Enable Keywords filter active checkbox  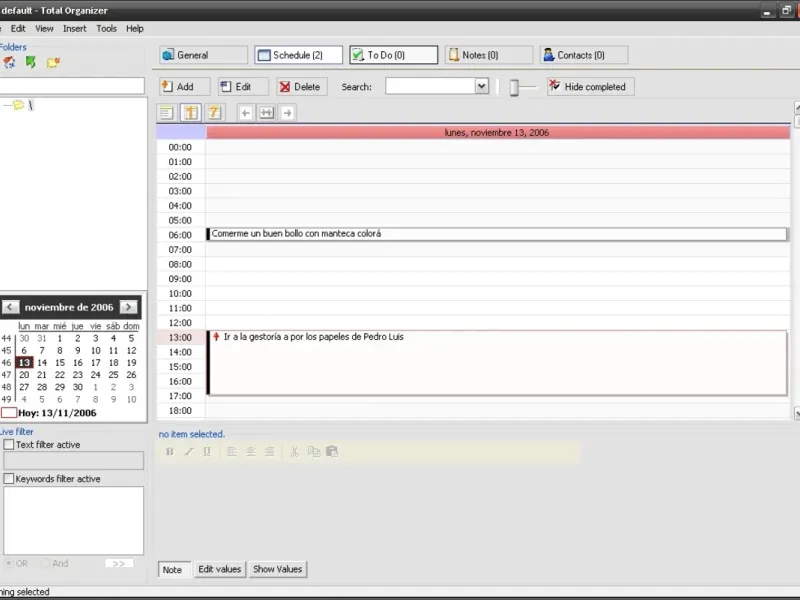(9, 479)
